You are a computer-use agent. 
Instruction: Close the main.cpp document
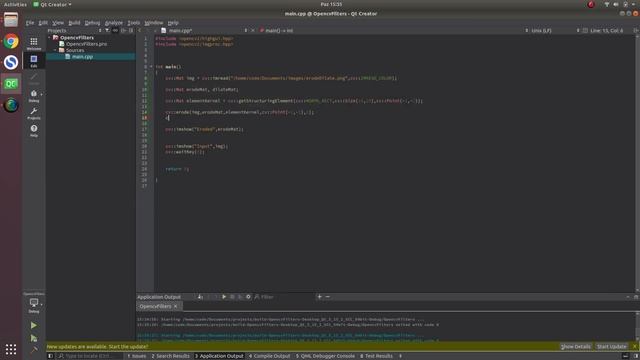(253, 31)
